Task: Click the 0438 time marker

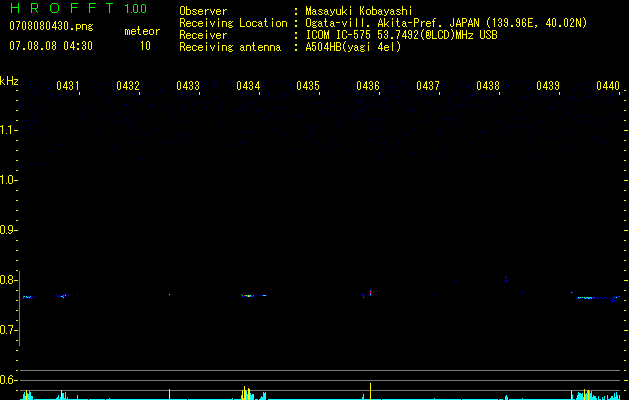Action: (488, 85)
